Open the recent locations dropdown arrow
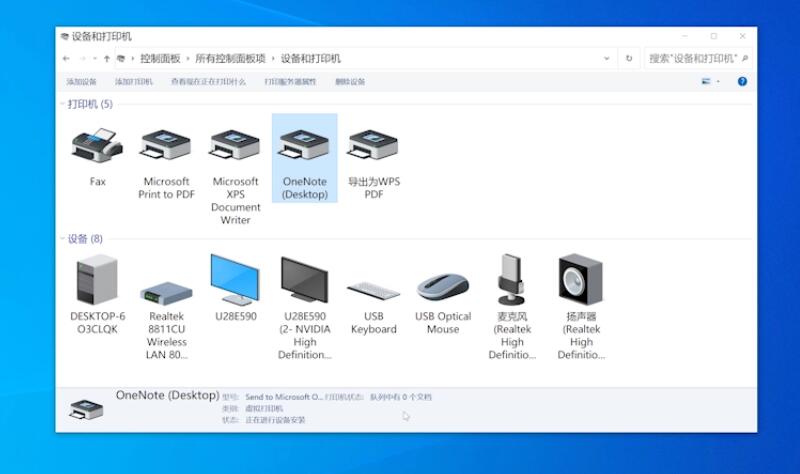 [x=94, y=59]
